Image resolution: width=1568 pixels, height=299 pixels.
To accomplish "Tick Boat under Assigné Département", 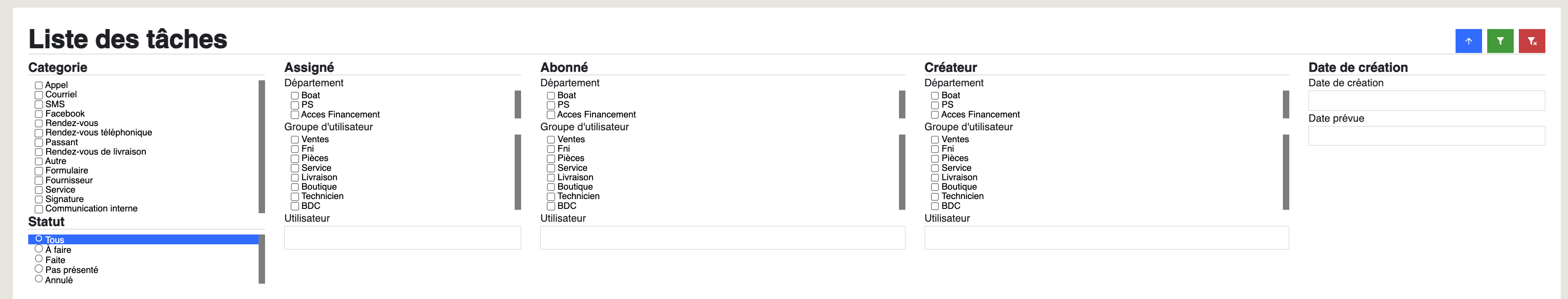I will click(295, 96).
